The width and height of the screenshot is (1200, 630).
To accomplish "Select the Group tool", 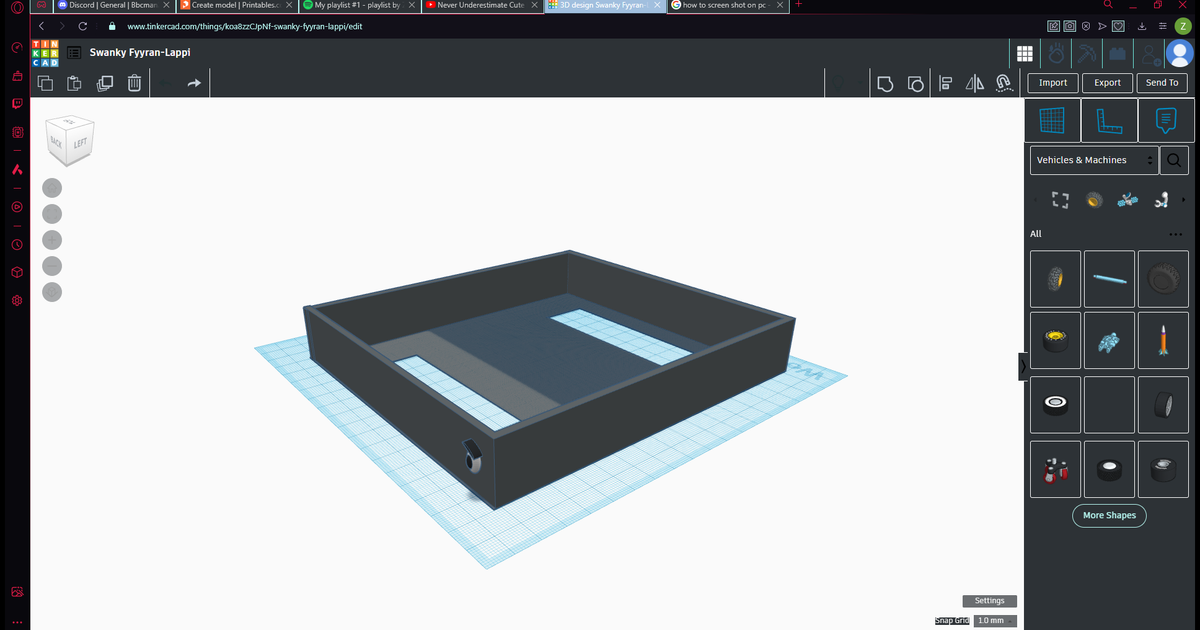I will coord(886,83).
